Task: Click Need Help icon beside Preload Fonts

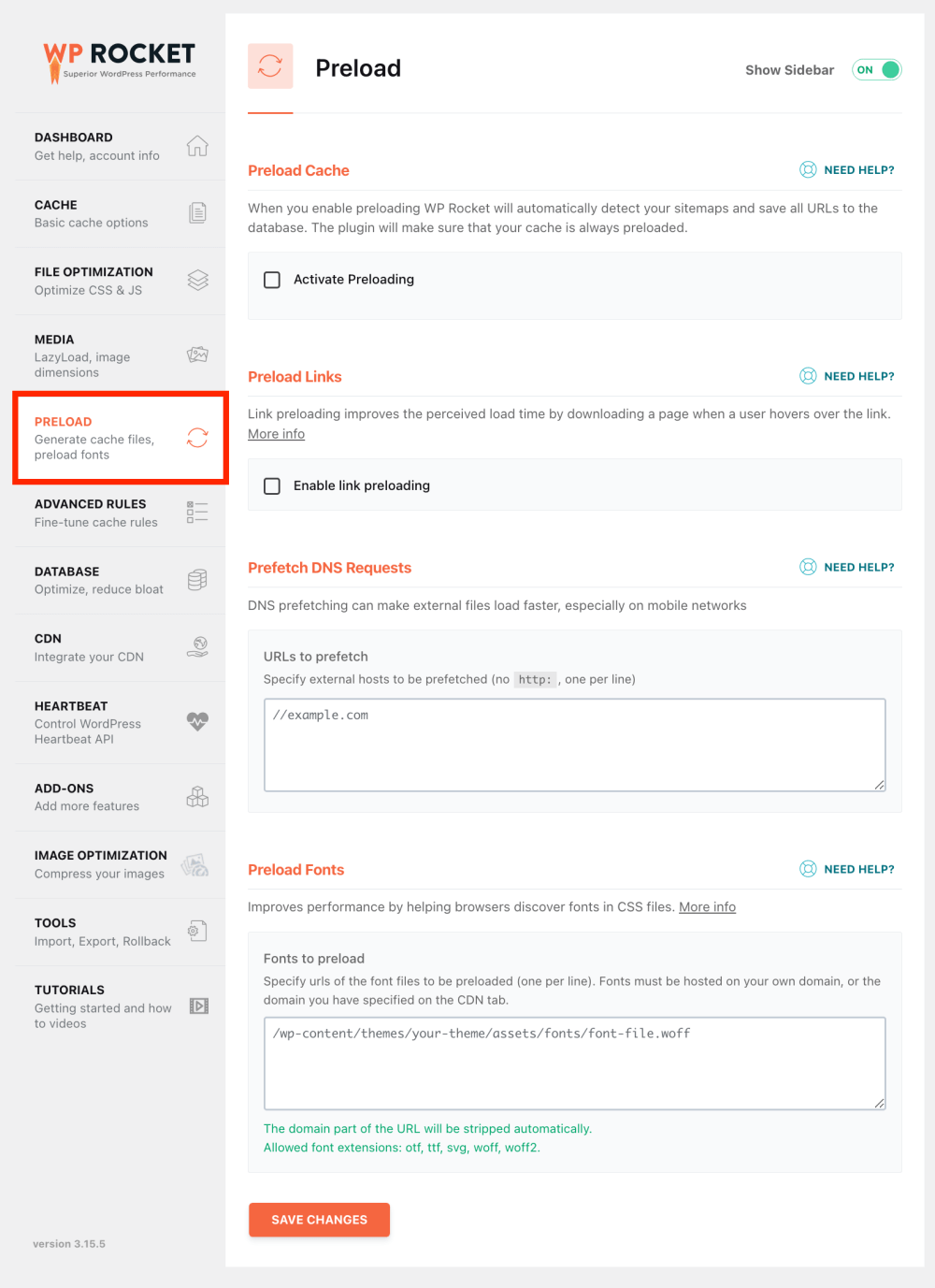Action: [808, 869]
